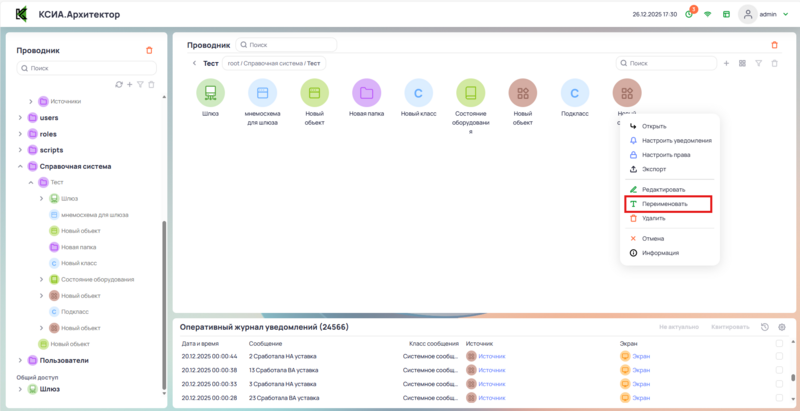Click the history icon in the journal header
This screenshot has height=411, width=800.
point(765,327)
